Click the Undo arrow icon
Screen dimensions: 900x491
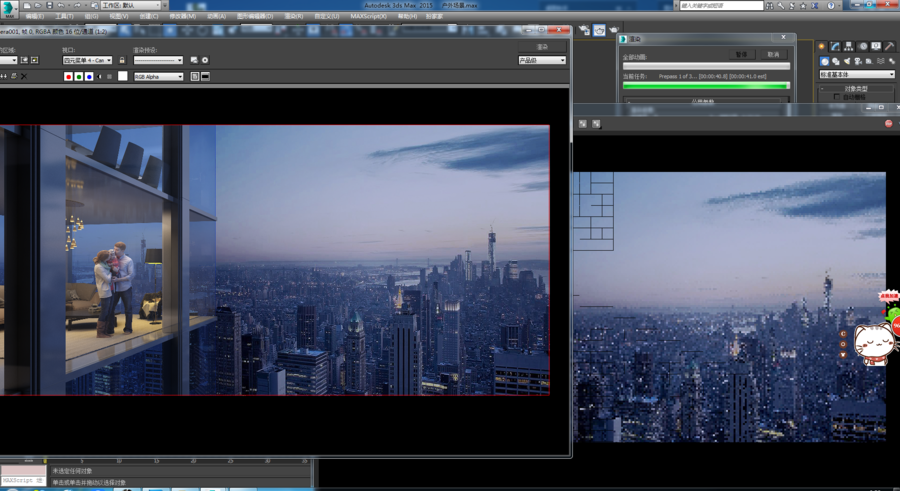pos(61,5)
